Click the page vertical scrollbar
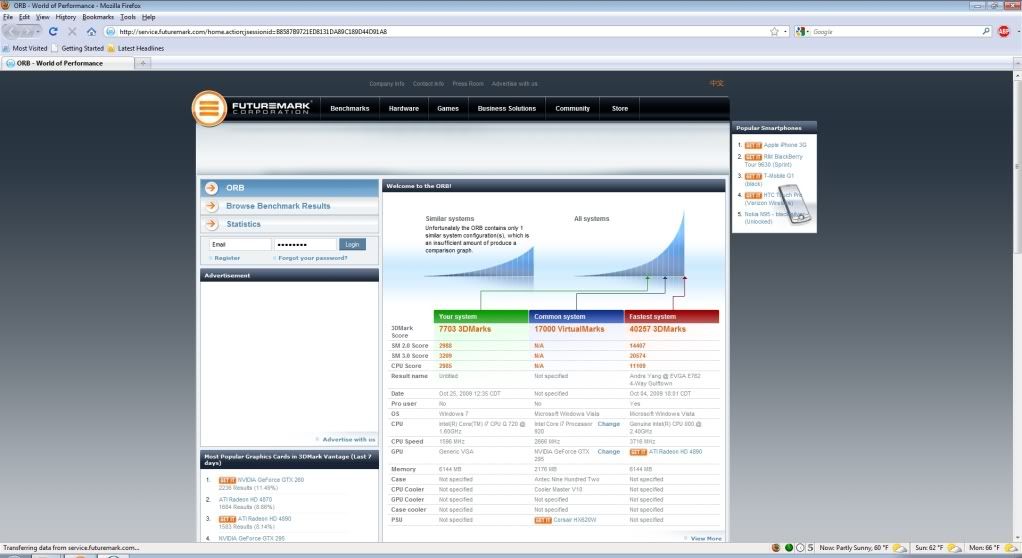This screenshot has width=1022, height=558. click(1017, 306)
